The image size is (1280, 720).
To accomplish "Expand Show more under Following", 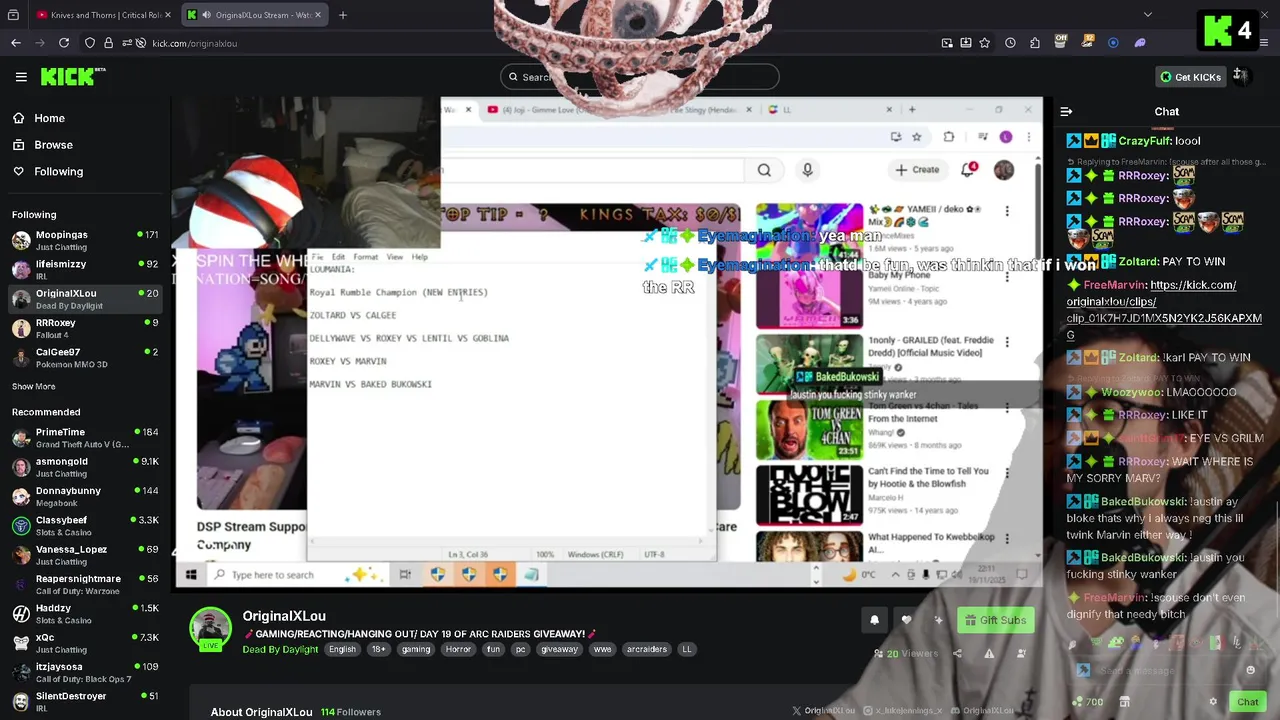I will click(x=34, y=386).
